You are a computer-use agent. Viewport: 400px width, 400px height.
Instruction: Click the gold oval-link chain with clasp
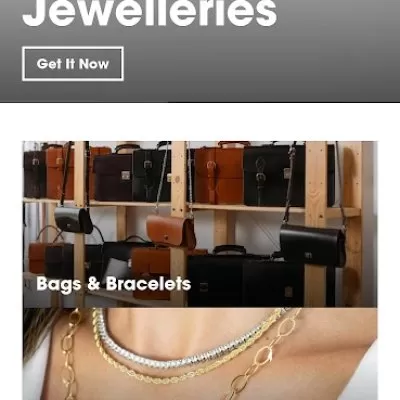coord(263,357)
